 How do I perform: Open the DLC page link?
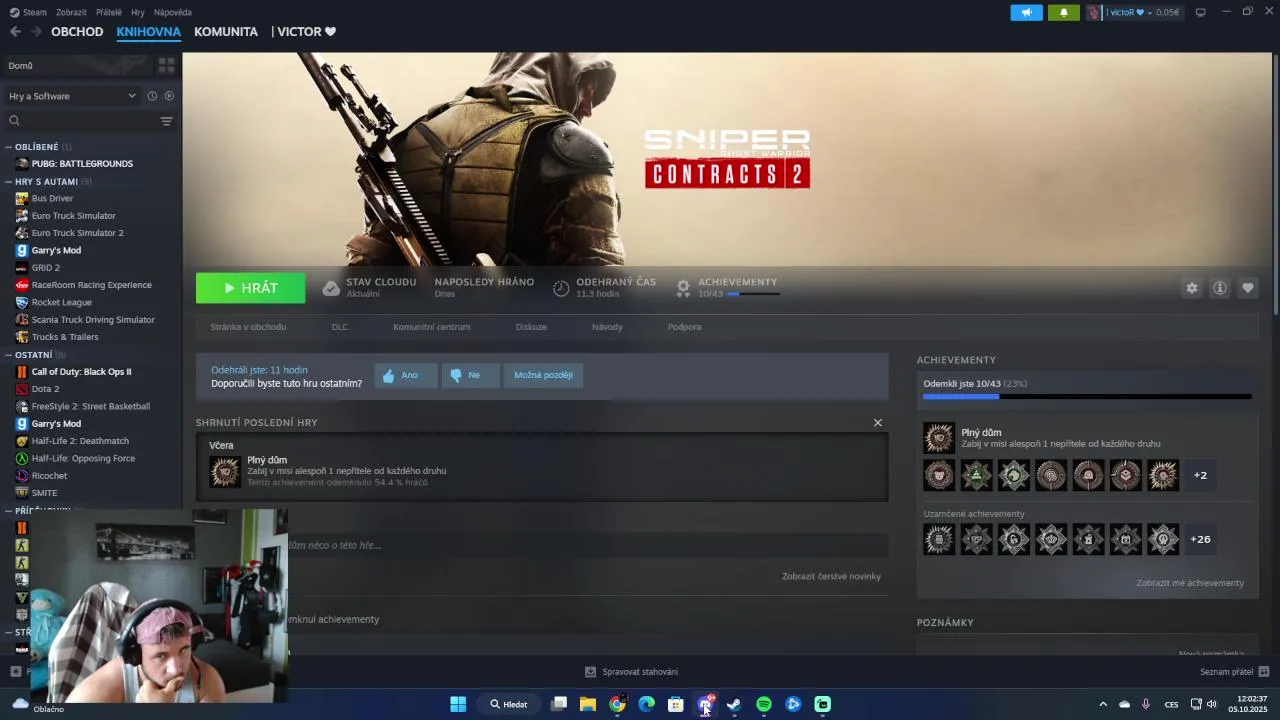click(x=340, y=327)
